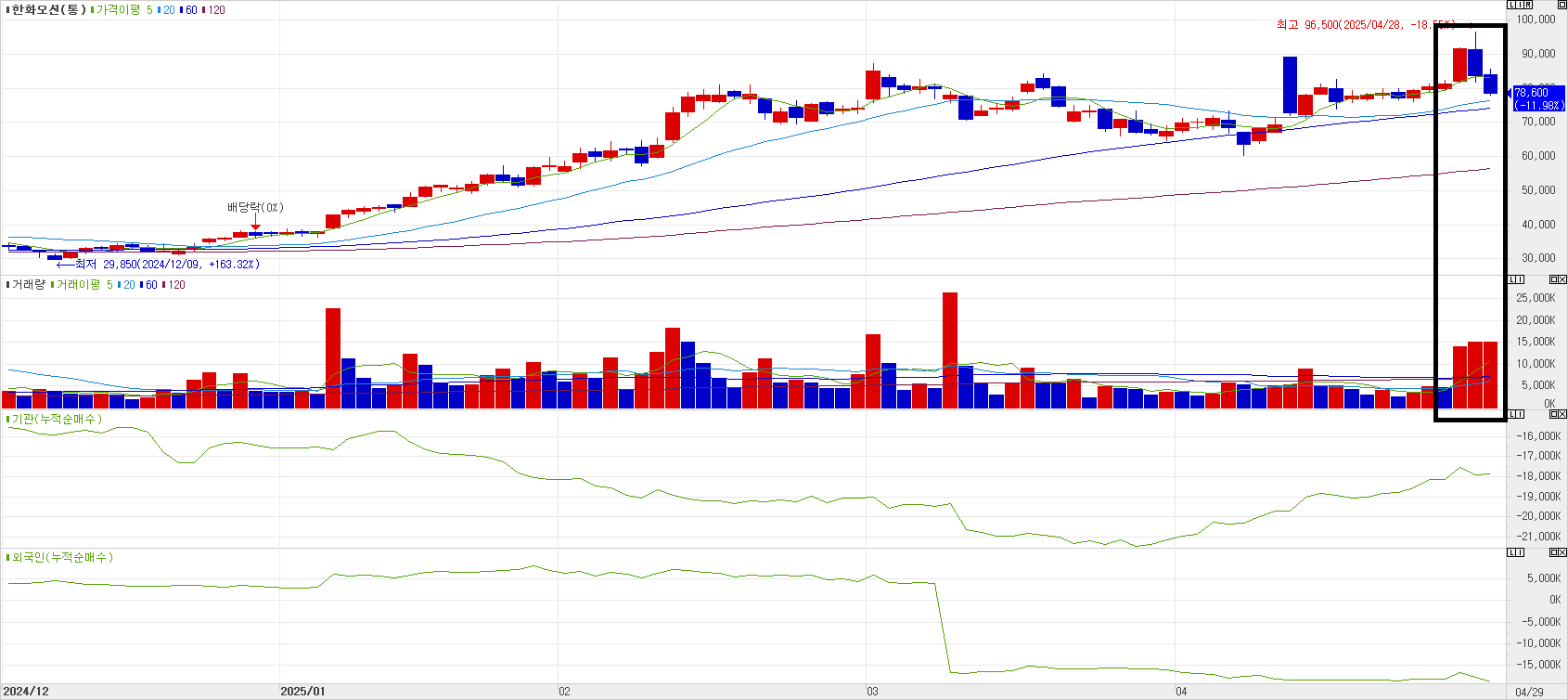
Task: Click the 2024/12 date label
Action: pyautogui.click(x=25, y=691)
